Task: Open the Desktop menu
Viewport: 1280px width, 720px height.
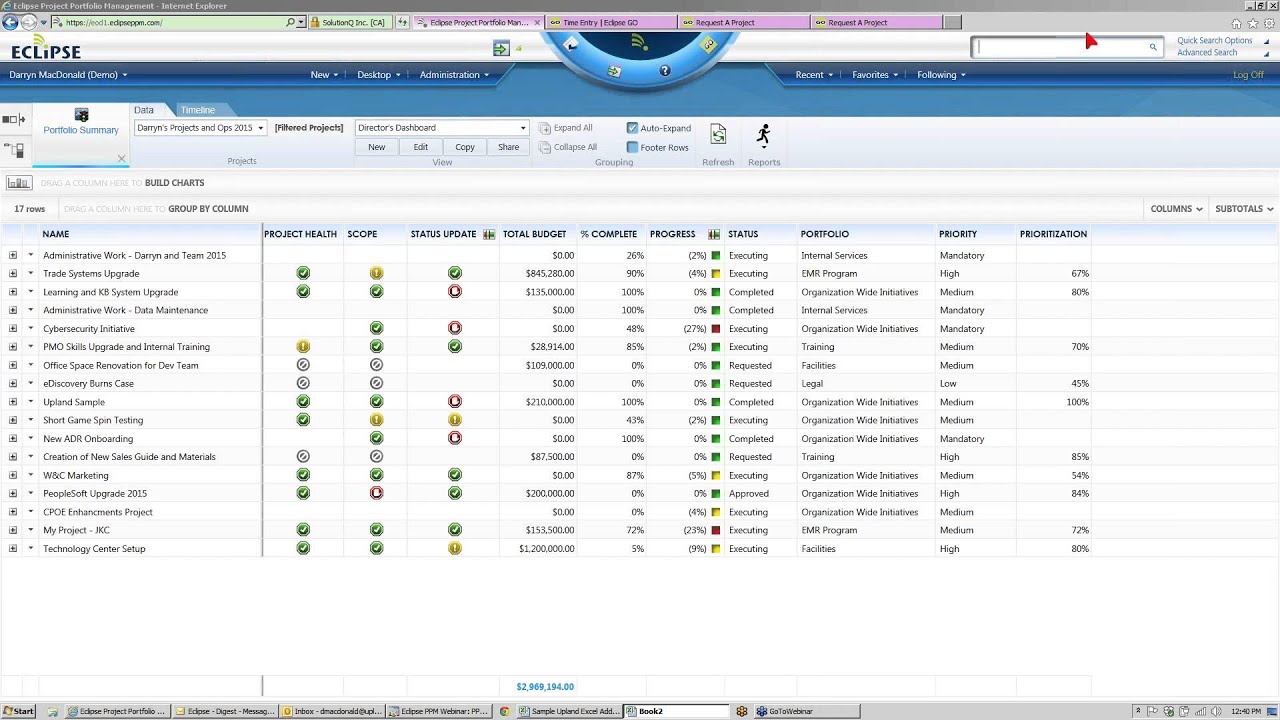Action: pos(379,75)
